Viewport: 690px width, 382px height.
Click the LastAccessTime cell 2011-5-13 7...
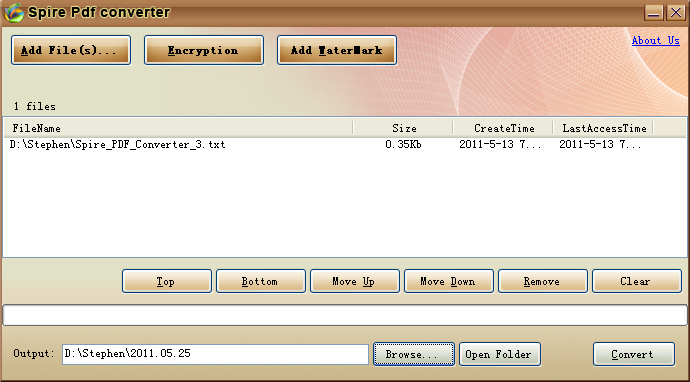(600, 144)
